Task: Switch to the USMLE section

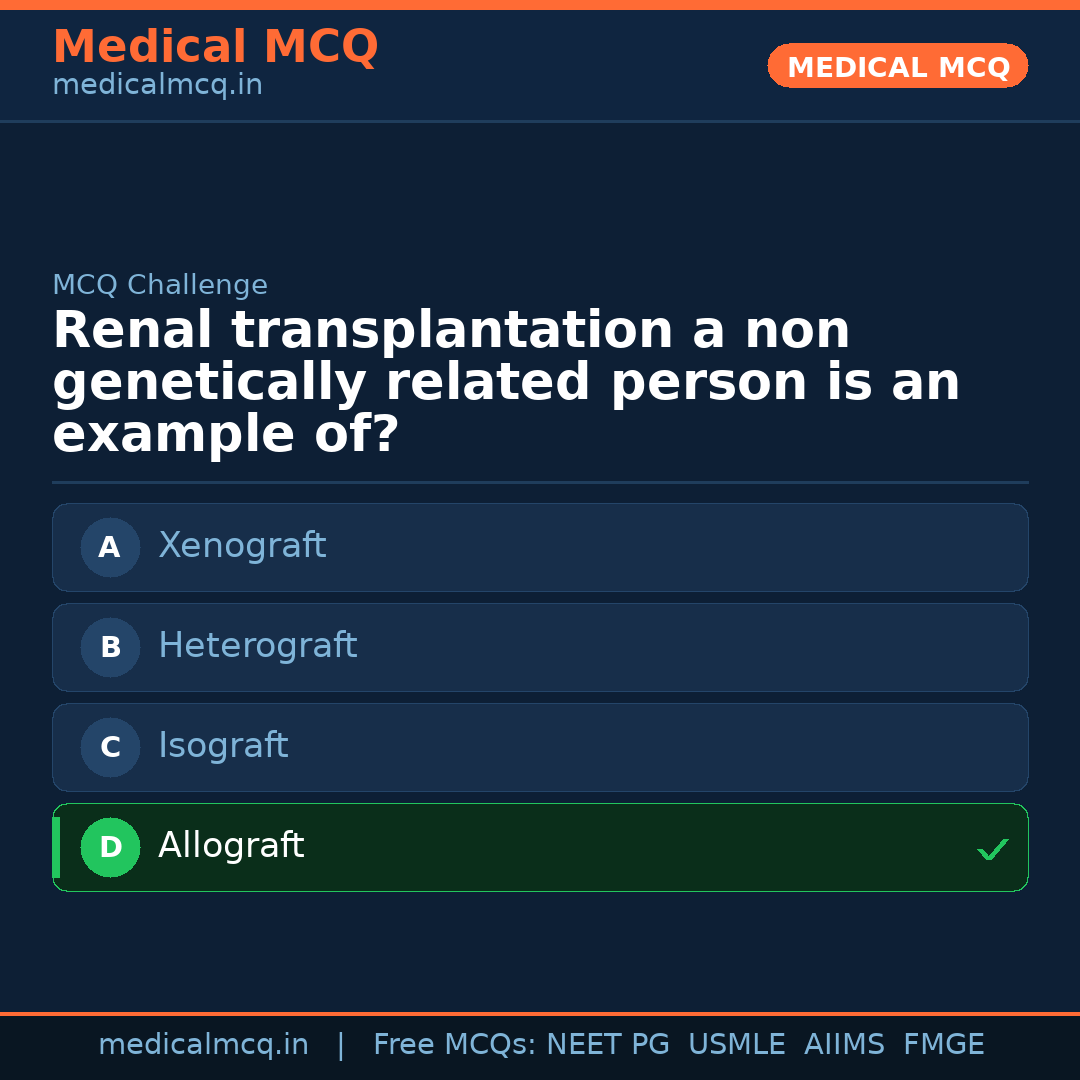Action: 737,1043
